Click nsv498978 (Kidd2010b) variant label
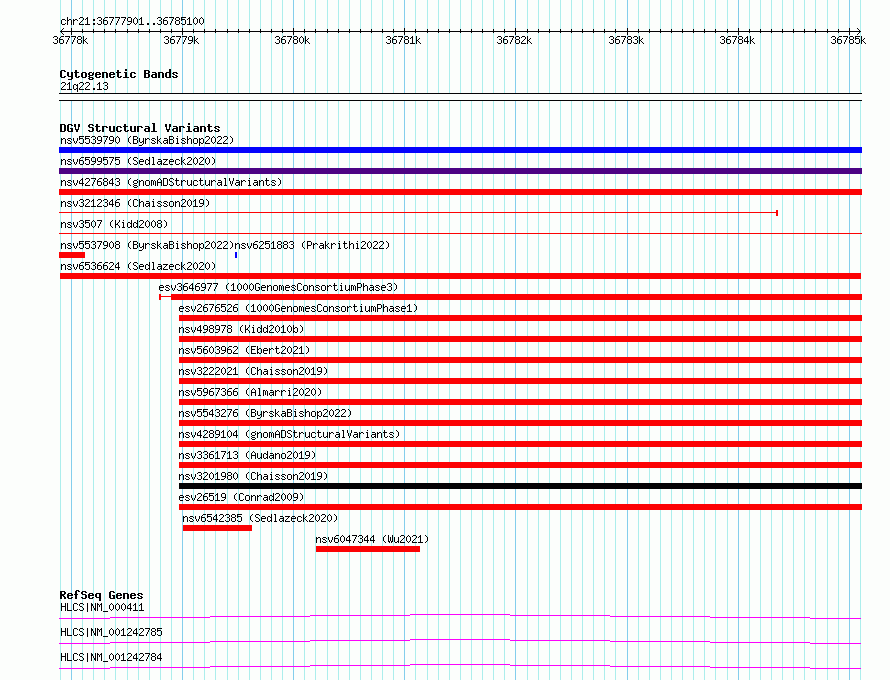890x680 pixels. [241, 329]
